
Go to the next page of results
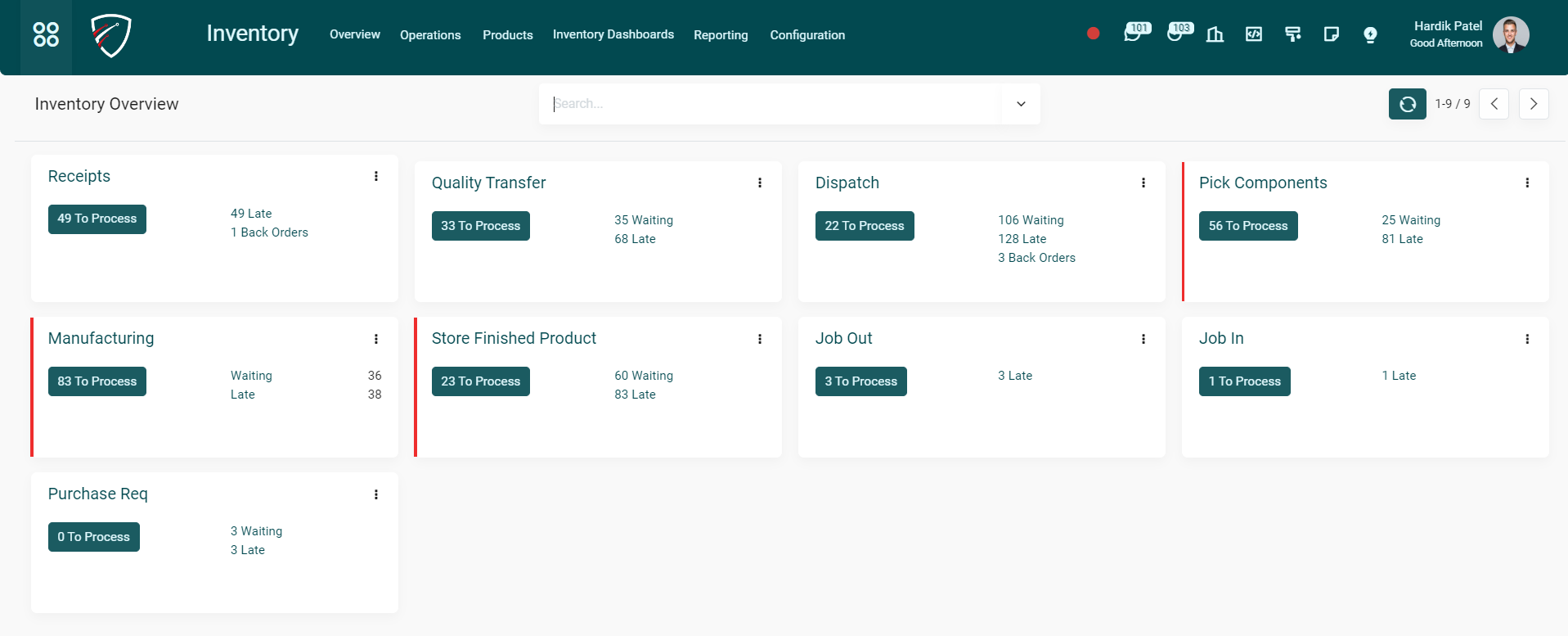tap(1533, 104)
